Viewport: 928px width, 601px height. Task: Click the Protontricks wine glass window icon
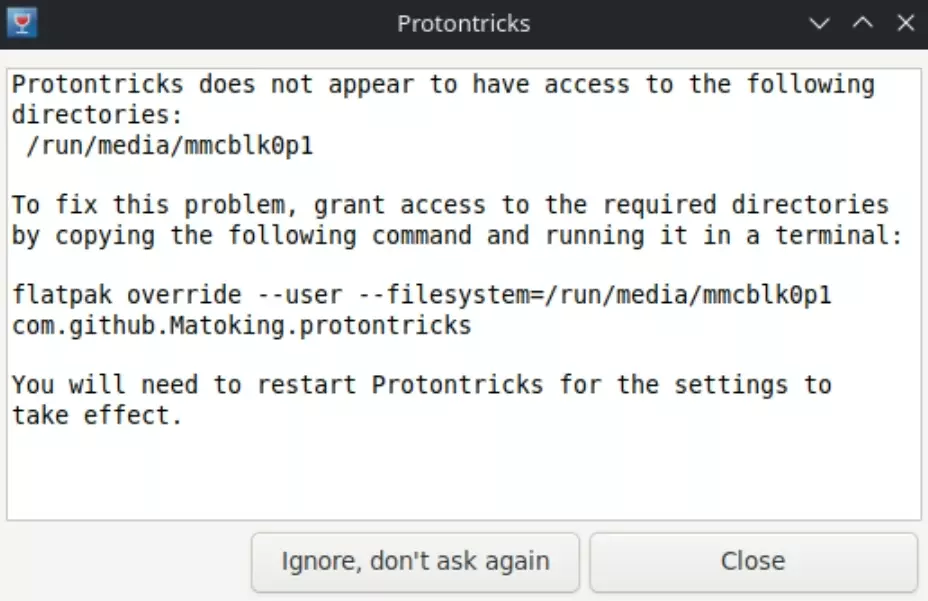click(x=21, y=22)
